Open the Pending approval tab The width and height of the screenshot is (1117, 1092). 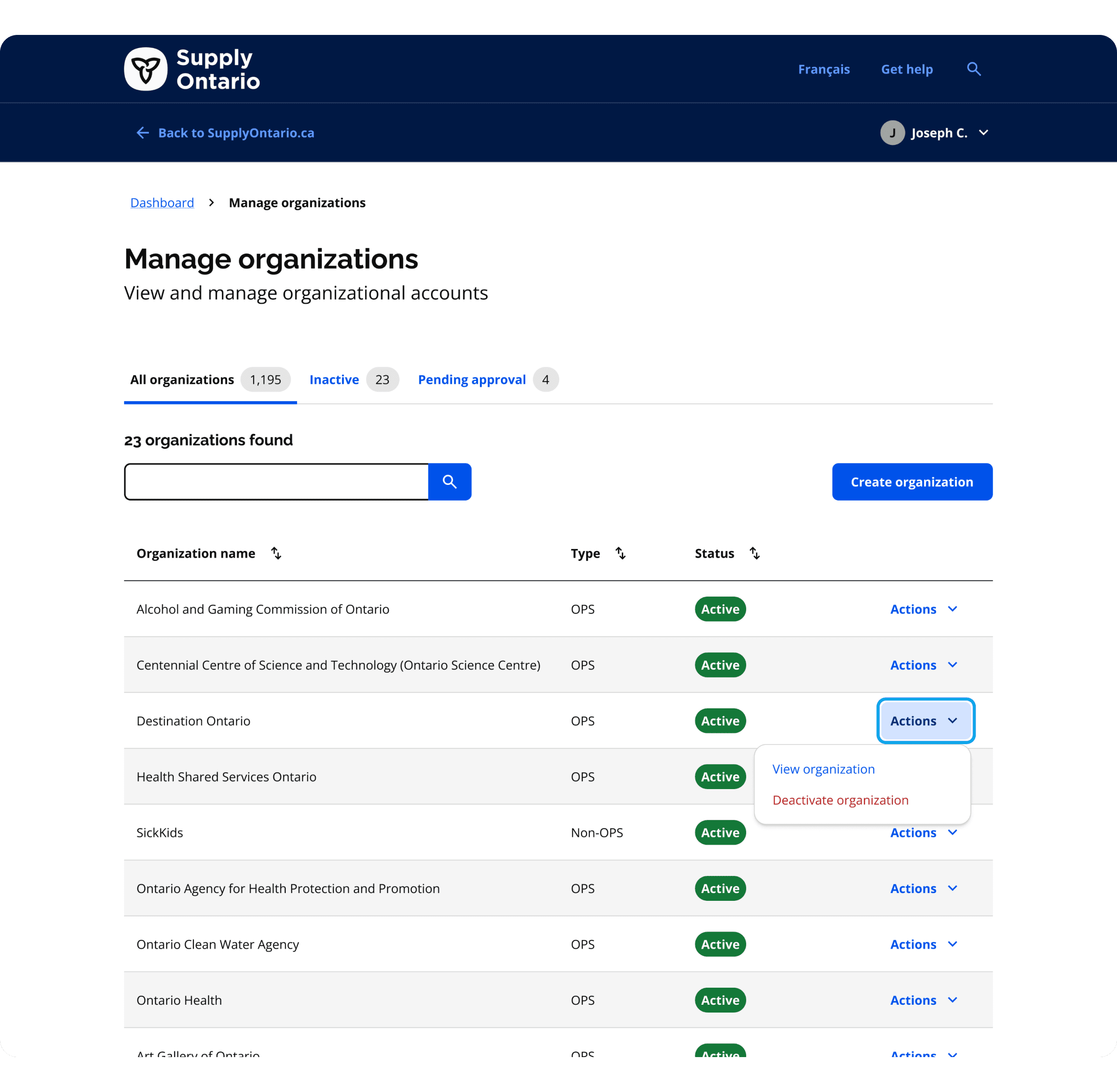(471, 380)
